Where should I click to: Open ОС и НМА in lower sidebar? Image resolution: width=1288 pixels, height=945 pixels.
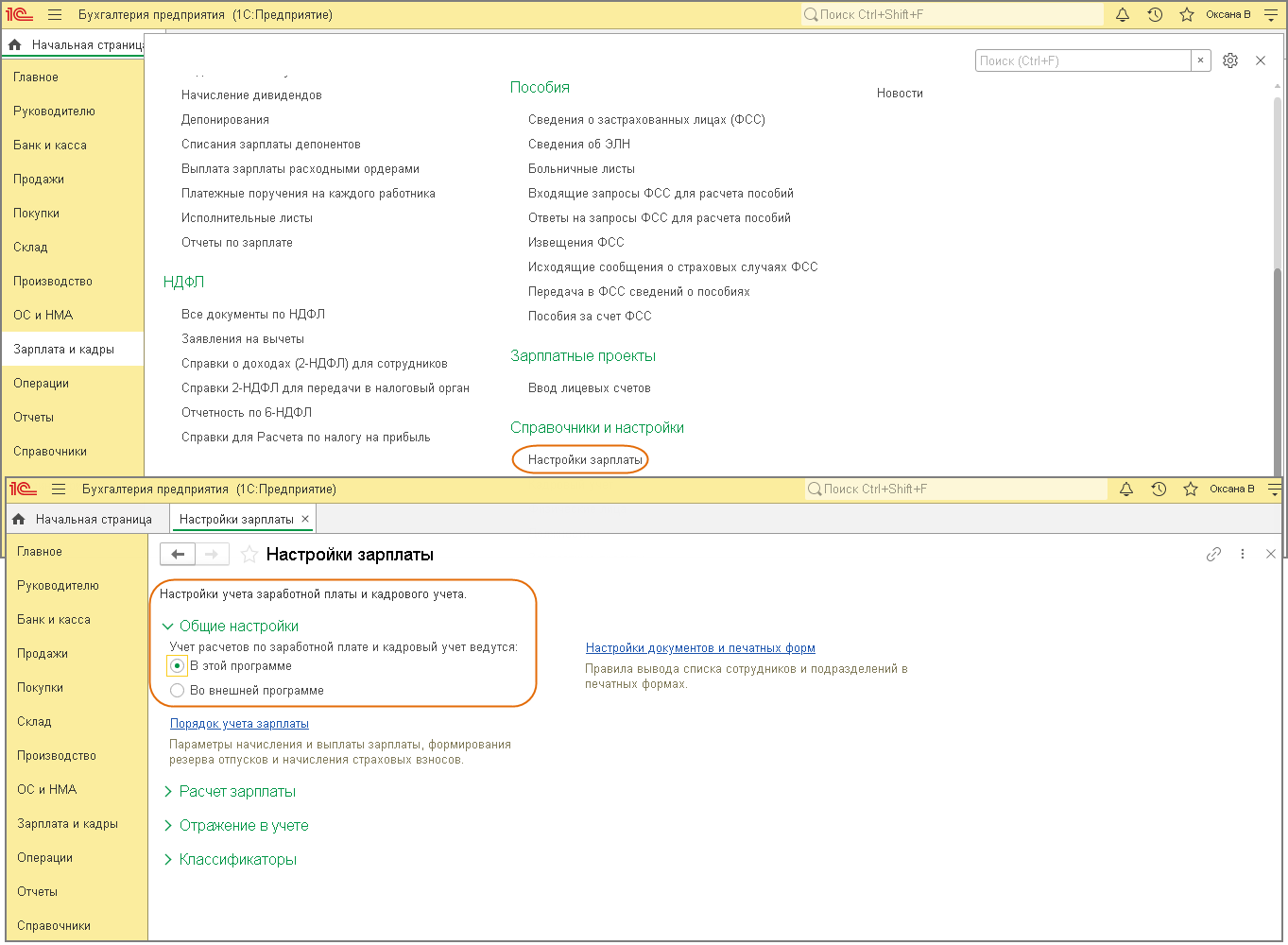pos(77,790)
